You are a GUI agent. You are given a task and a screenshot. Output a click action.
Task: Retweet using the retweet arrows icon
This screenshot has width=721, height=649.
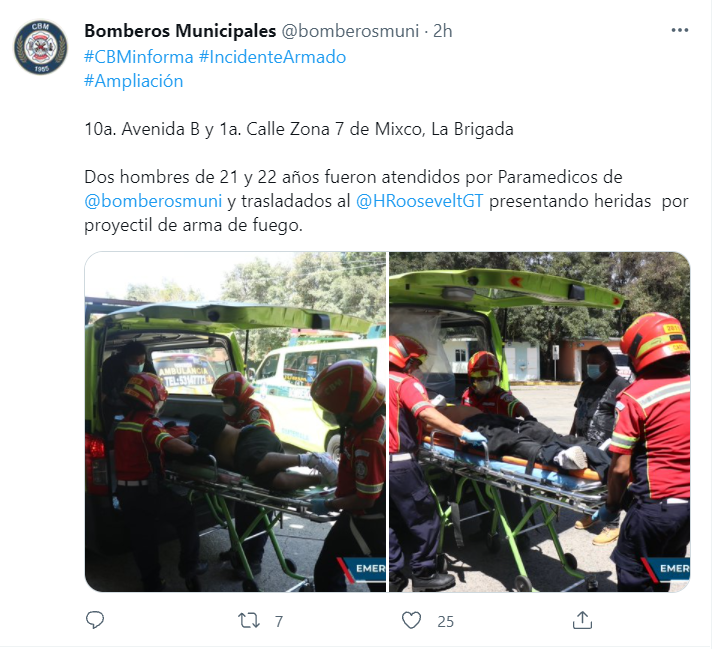(249, 620)
